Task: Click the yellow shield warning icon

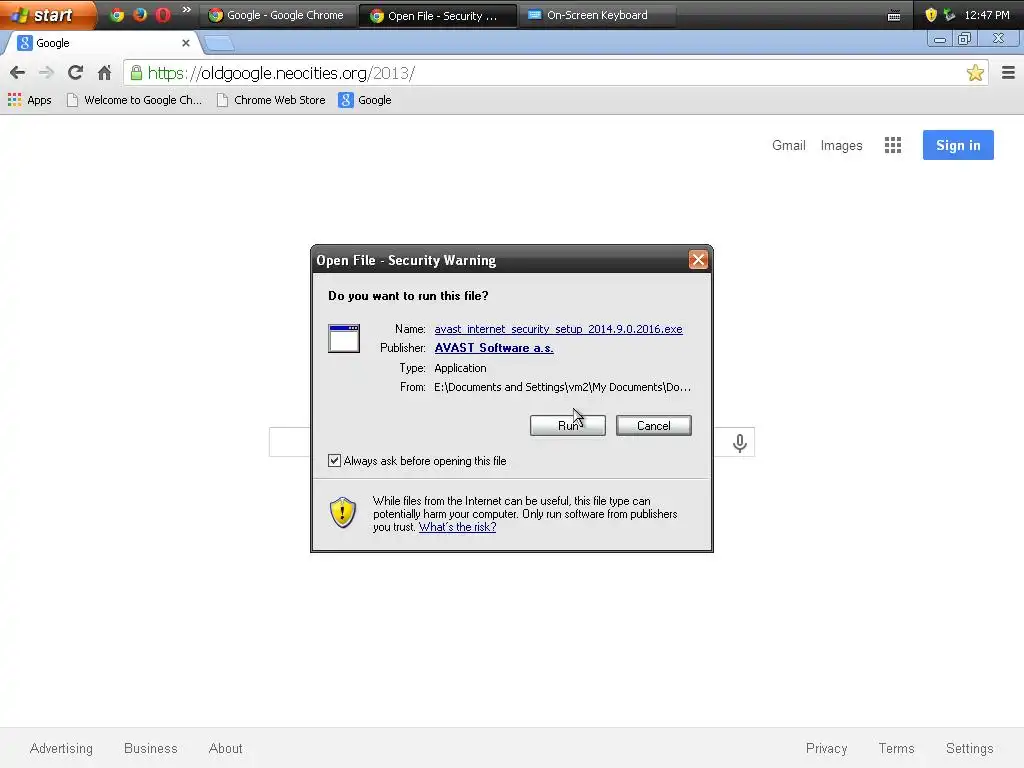Action: (343, 513)
